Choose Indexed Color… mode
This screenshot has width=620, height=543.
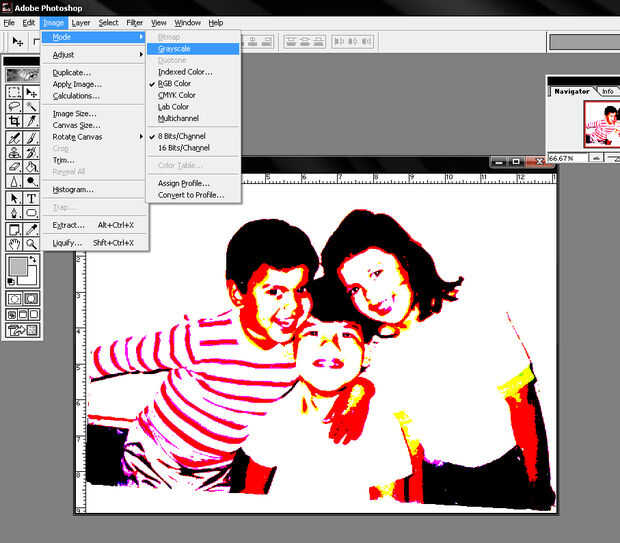tap(193, 72)
